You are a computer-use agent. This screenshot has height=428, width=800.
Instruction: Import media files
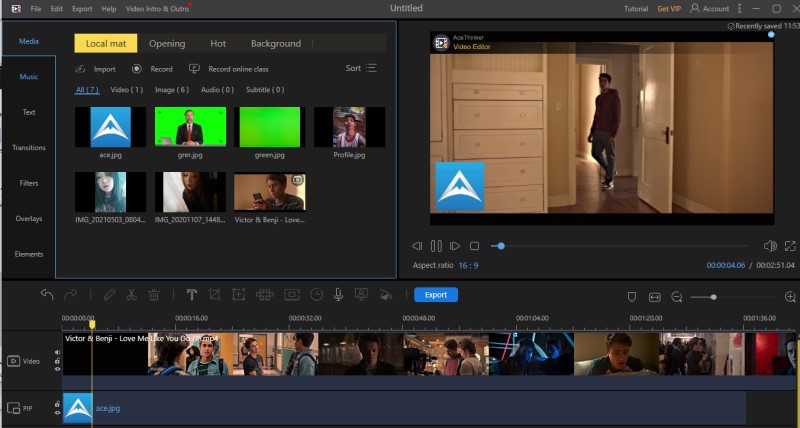tap(95, 69)
